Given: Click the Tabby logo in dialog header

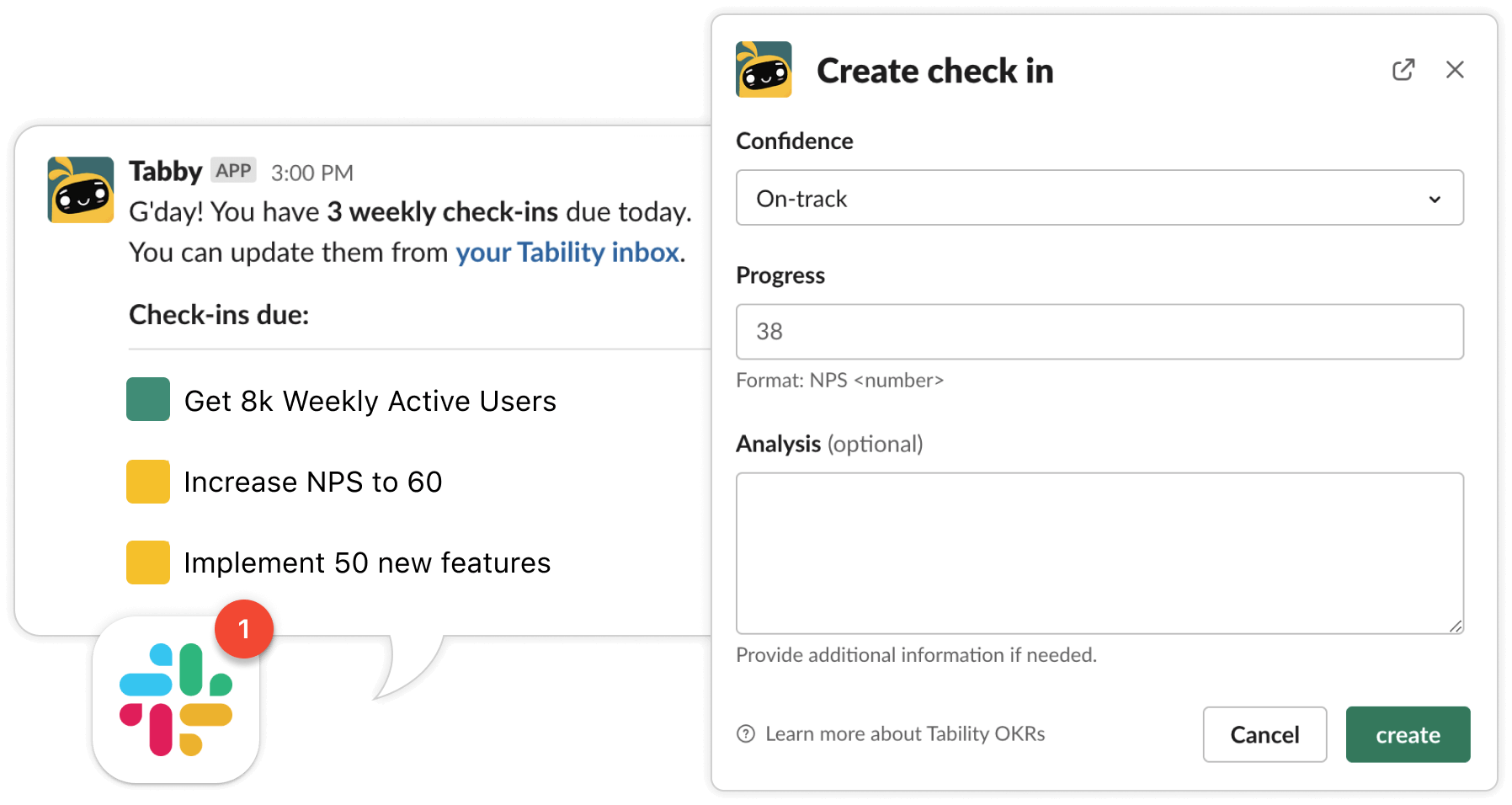Looking at the screenshot, I should [764, 70].
